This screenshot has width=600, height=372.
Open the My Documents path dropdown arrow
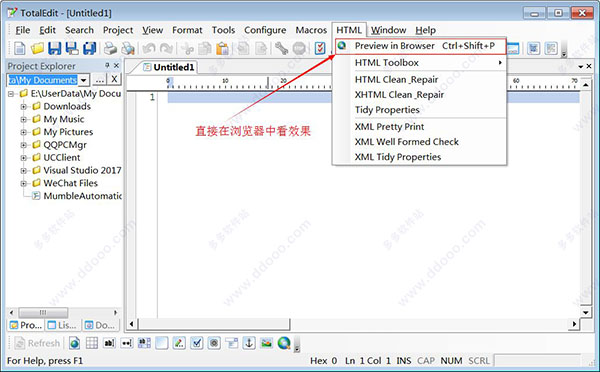pos(84,80)
